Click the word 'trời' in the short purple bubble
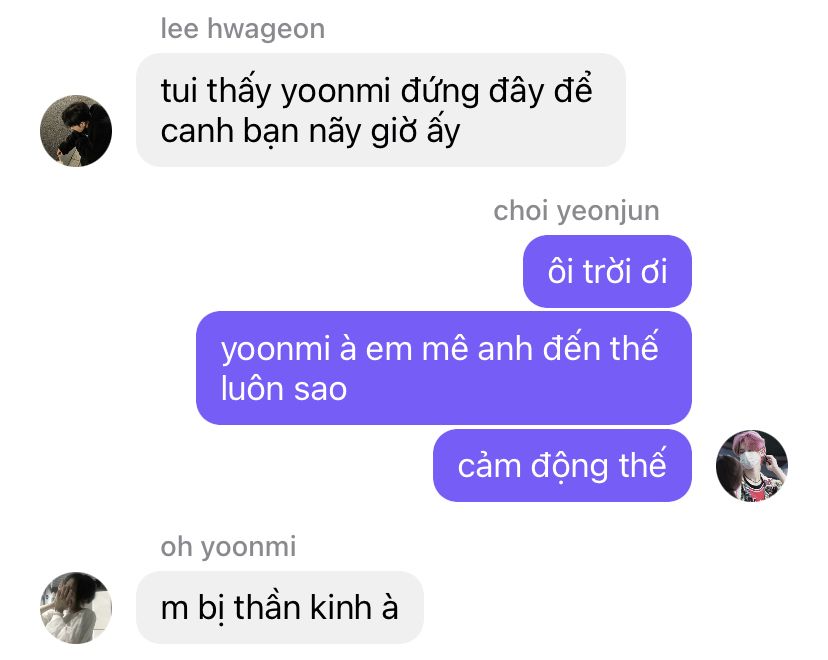Viewport: 828px width, 660px height. tap(607, 271)
